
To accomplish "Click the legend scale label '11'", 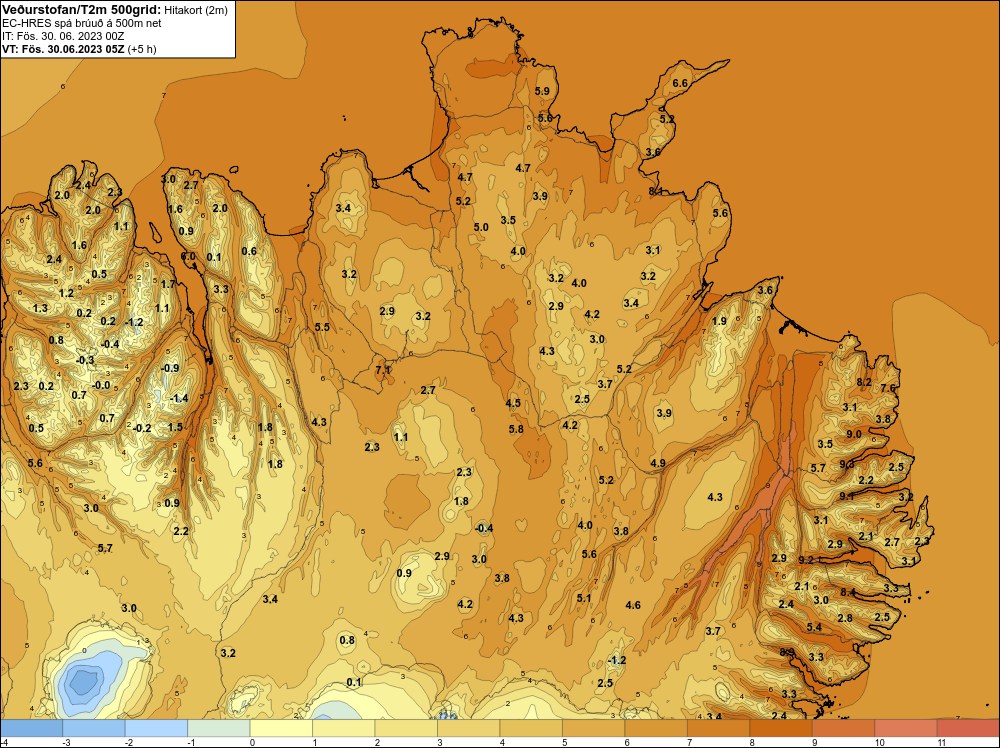I will (x=942, y=742).
